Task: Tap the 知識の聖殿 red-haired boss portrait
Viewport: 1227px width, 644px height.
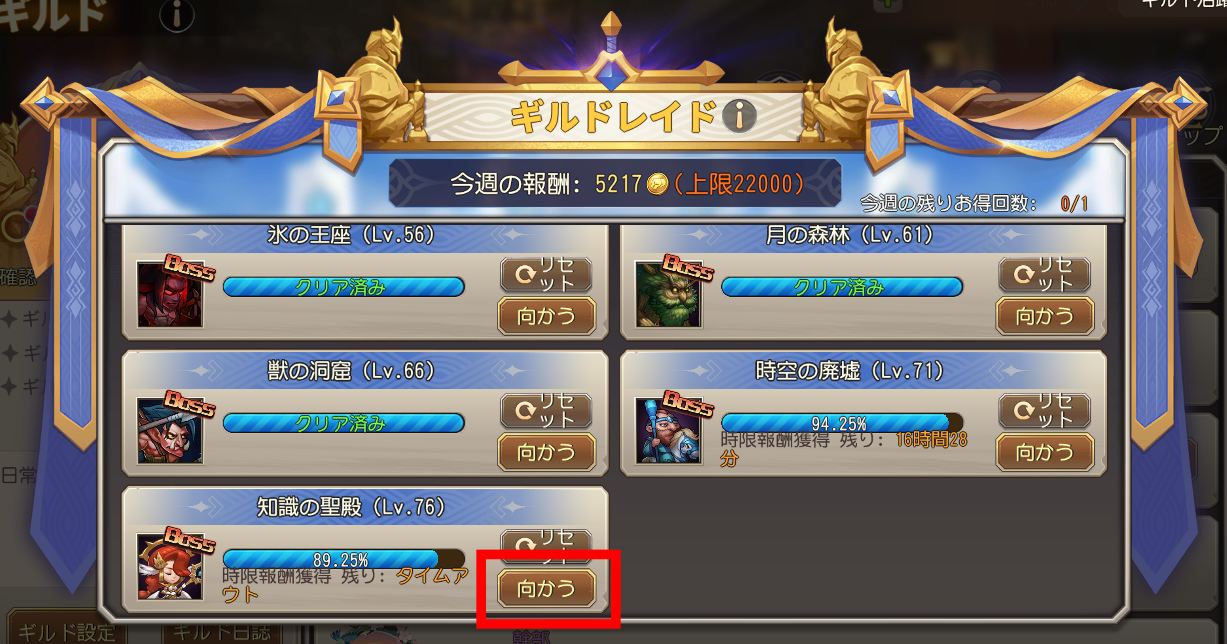Action: (x=169, y=566)
